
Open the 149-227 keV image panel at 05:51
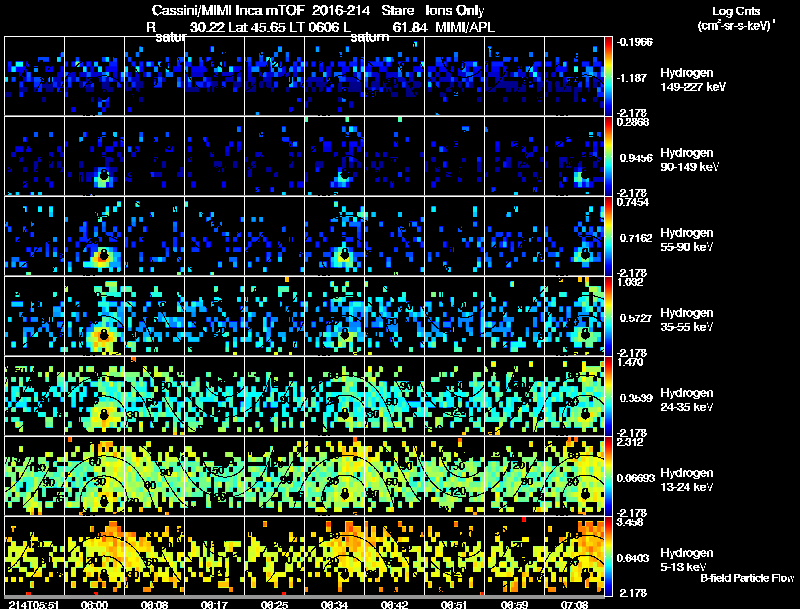(34, 76)
